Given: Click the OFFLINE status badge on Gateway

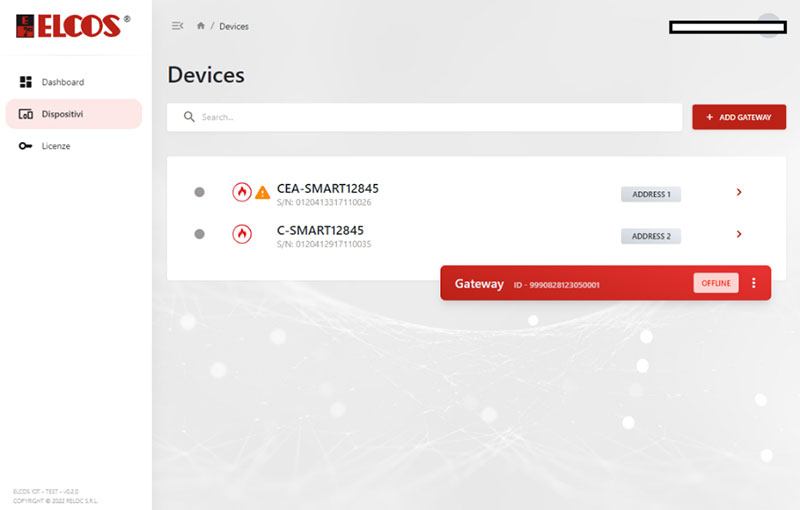Looking at the screenshot, I should tap(715, 283).
